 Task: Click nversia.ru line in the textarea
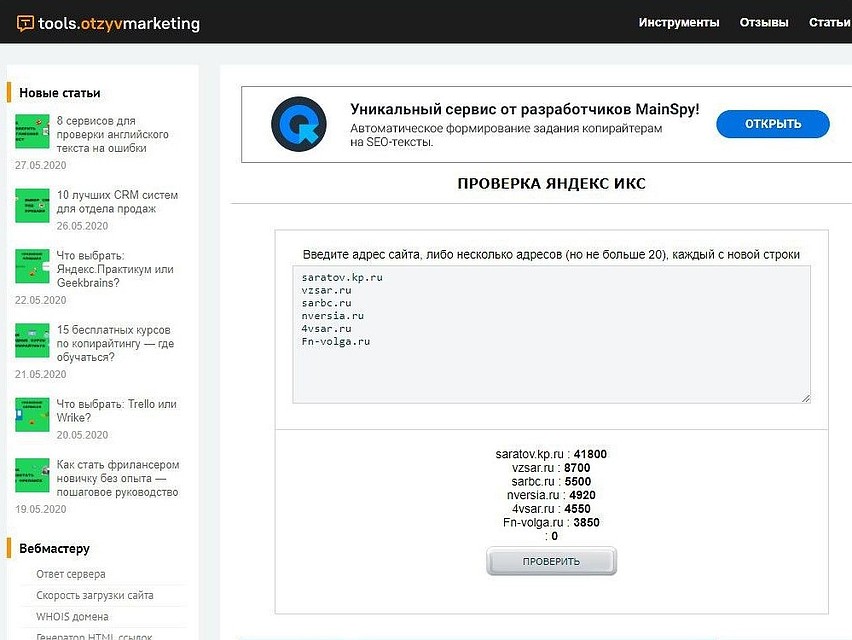pyautogui.click(x=333, y=316)
